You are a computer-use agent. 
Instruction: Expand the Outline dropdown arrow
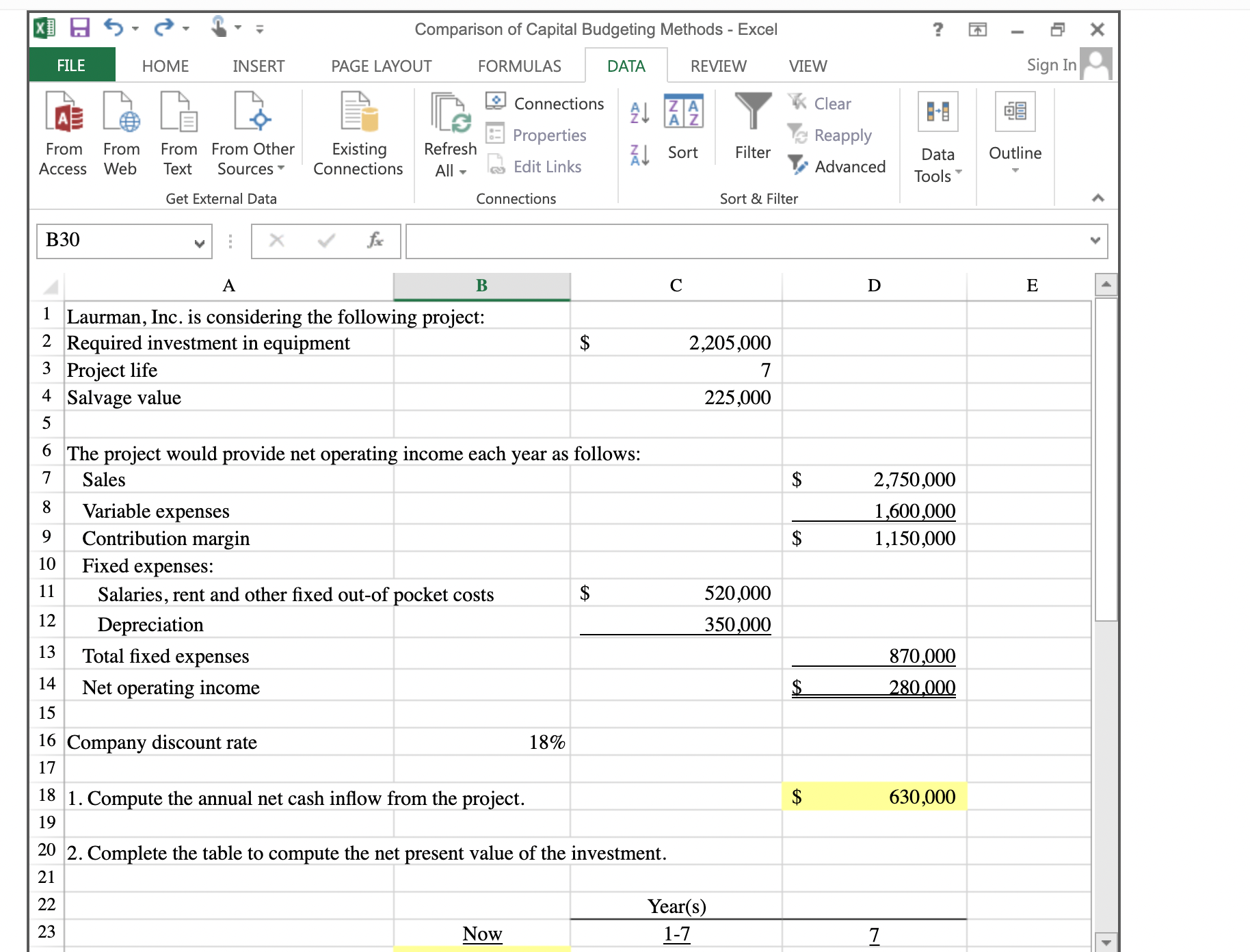coord(1015,170)
